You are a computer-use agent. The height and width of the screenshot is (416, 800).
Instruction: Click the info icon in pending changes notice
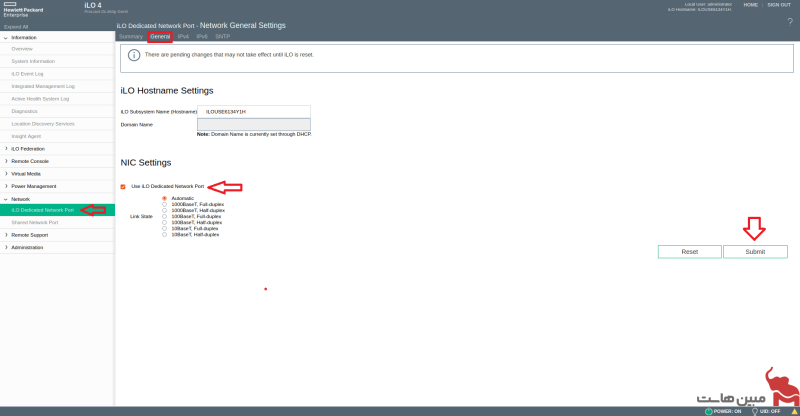(x=134, y=55)
